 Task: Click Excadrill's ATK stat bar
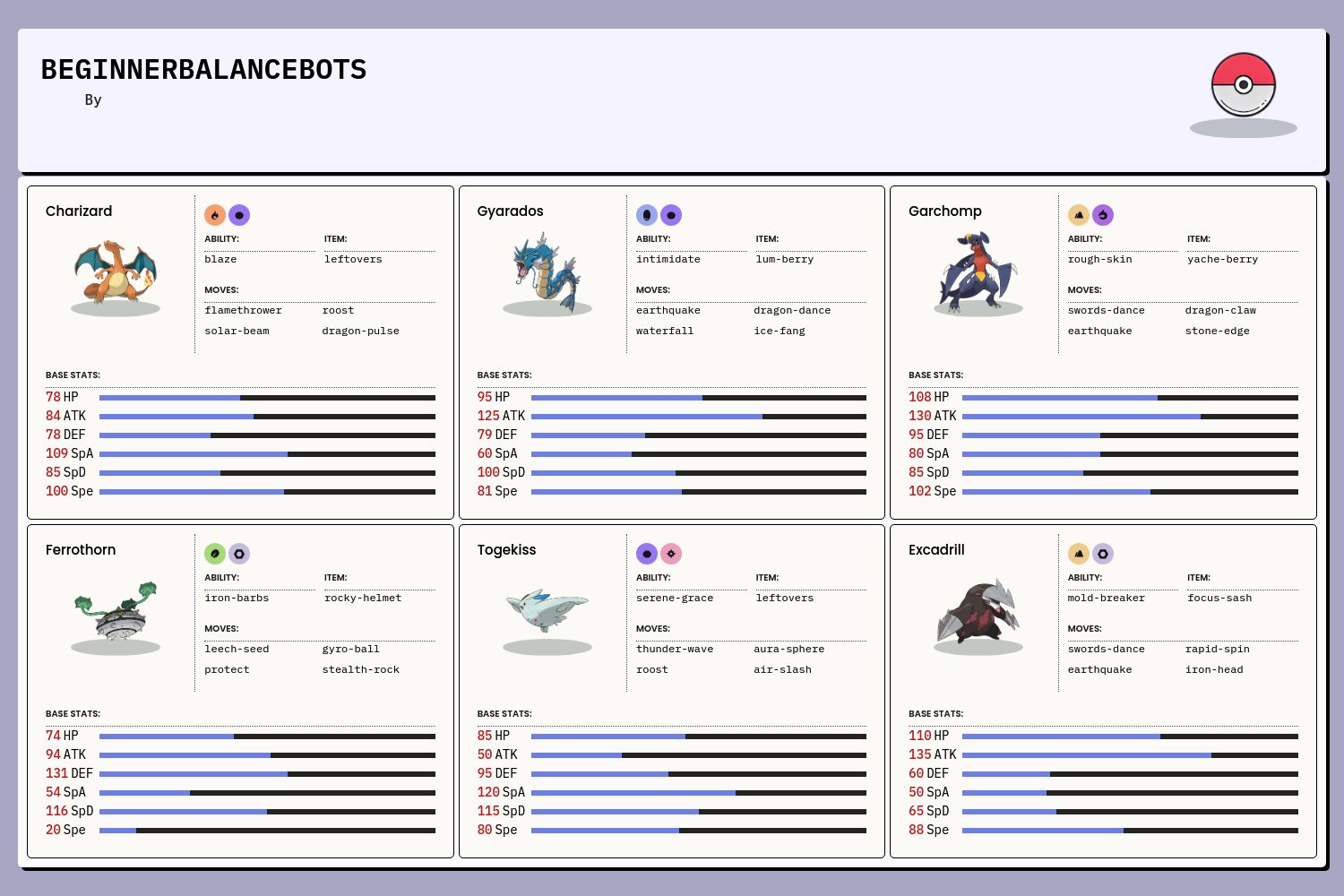[x=1130, y=755]
